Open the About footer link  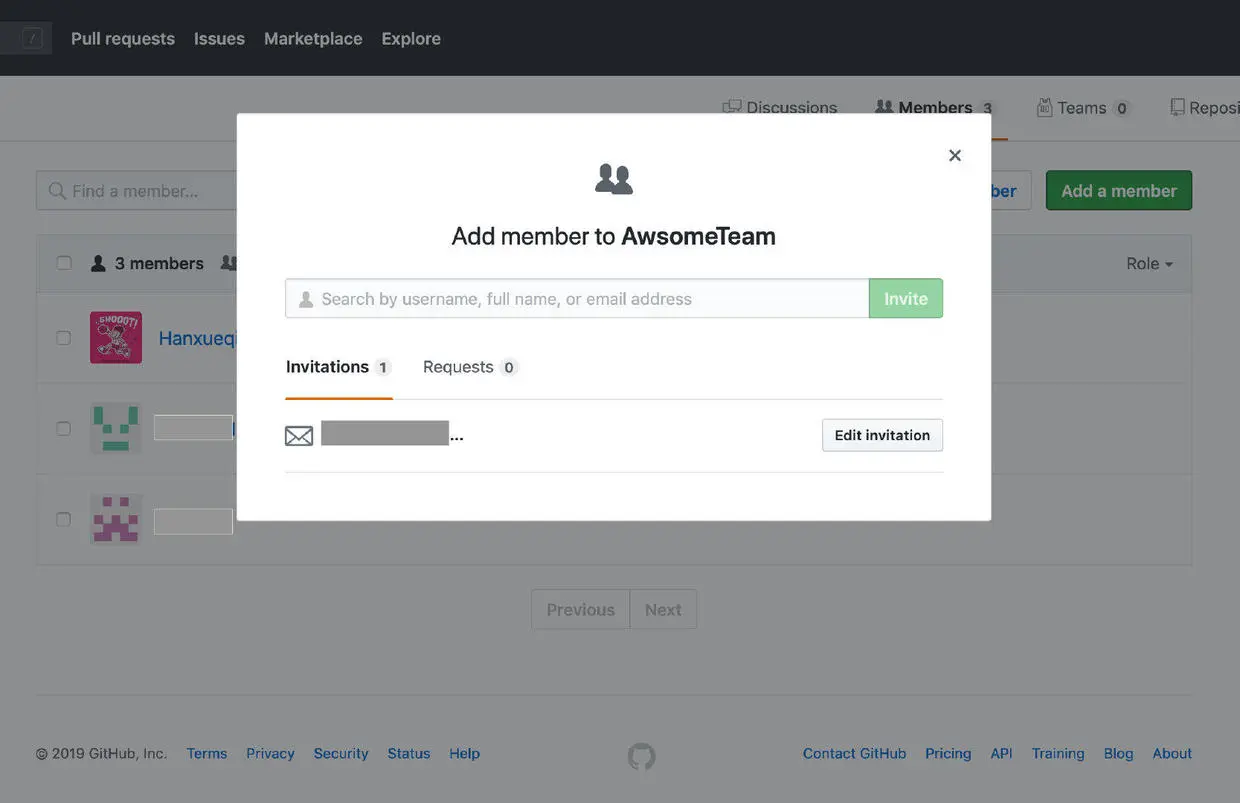point(1172,753)
